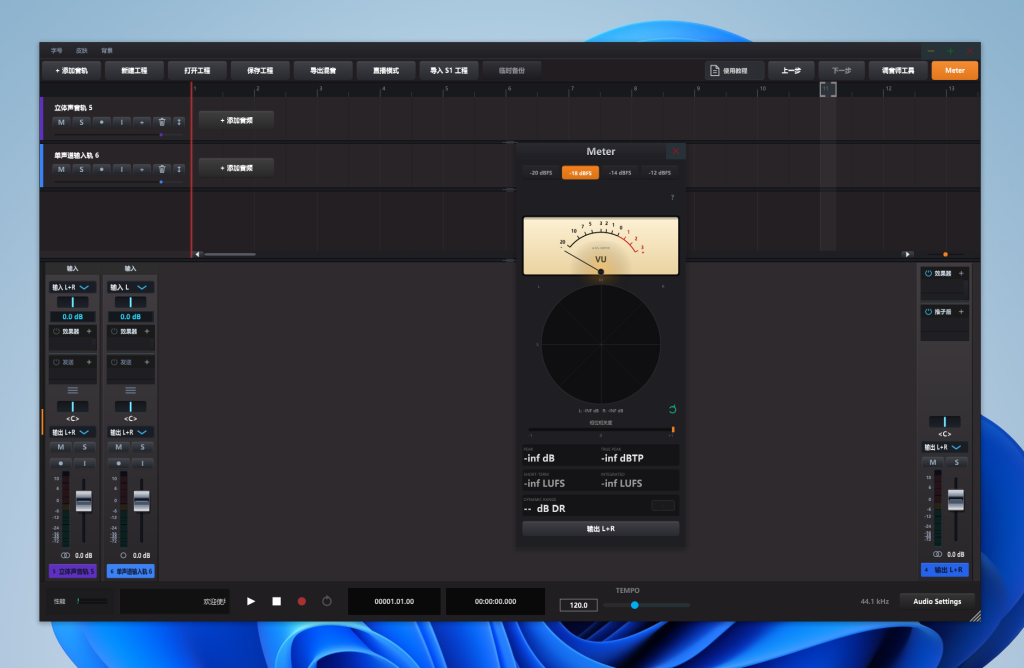
Task: Click the height-arrows icon on 立体声音轨 5
Action: 179,122
